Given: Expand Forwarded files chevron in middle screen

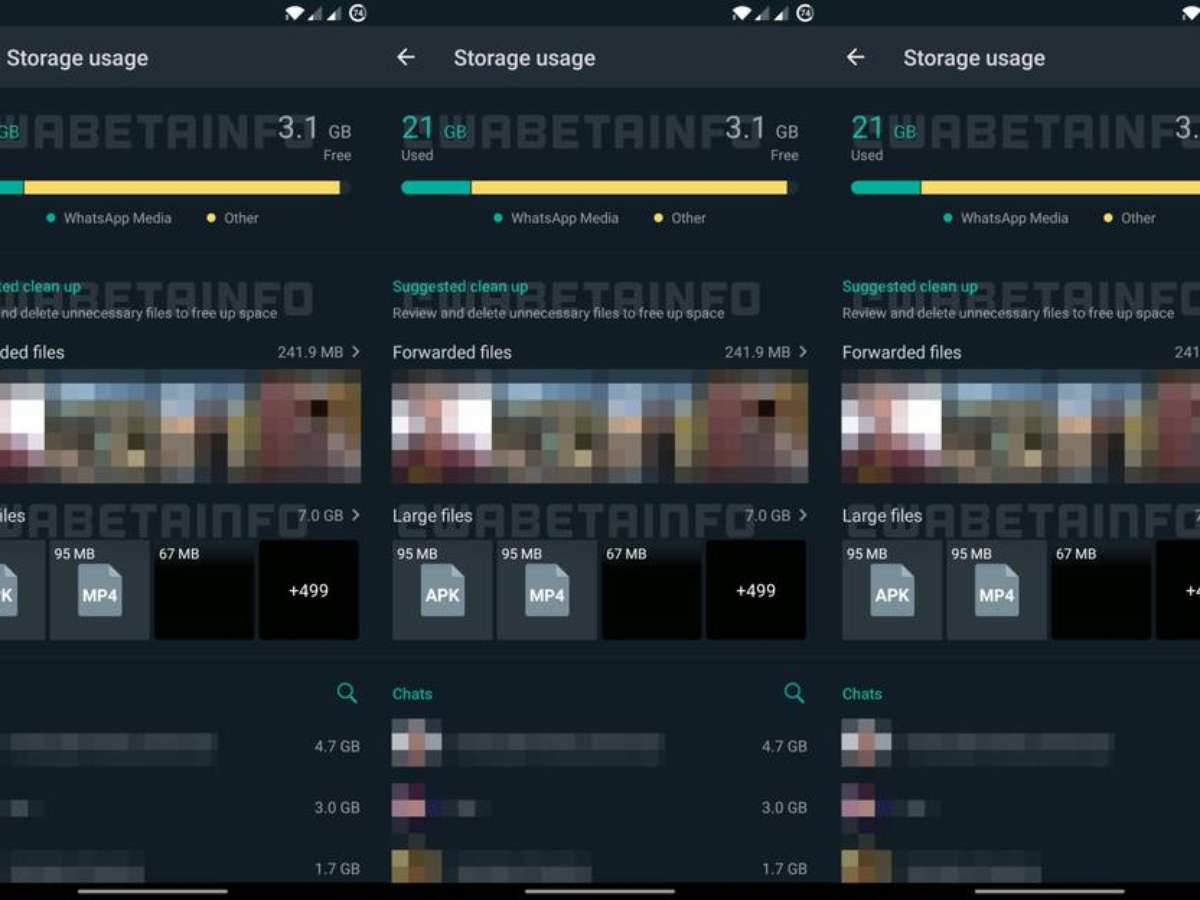Looking at the screenshot, I should coord(803,352).
